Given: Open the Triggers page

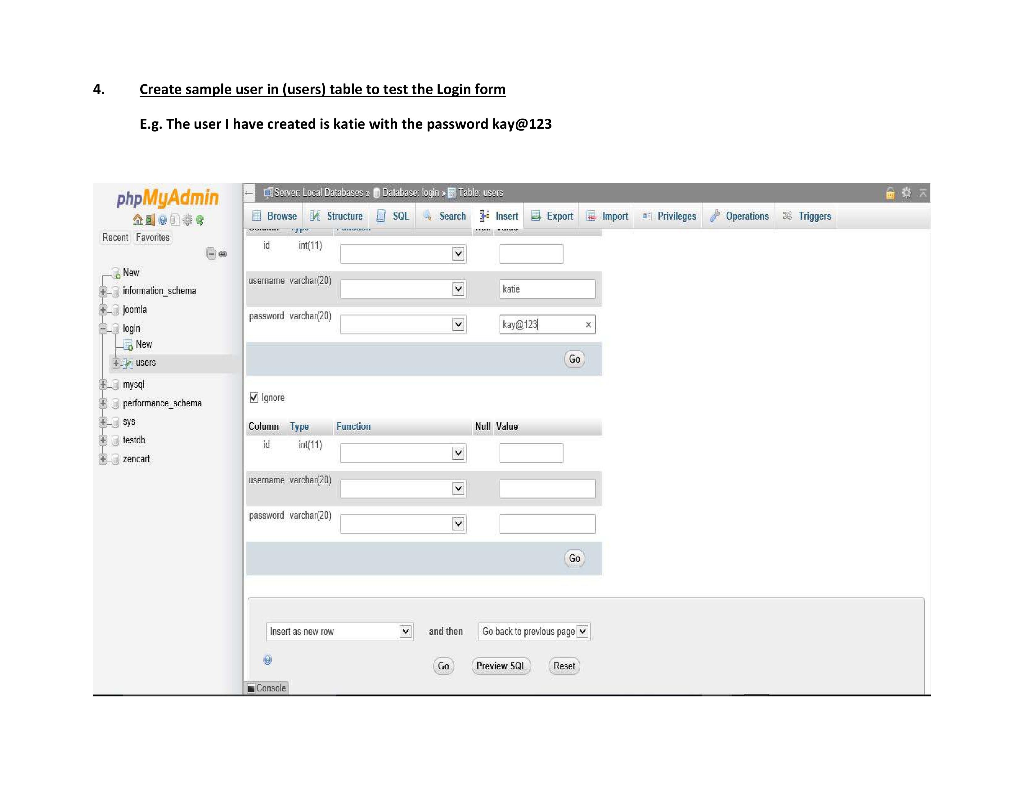Looking at the screenshot, I should pos(806,215).
